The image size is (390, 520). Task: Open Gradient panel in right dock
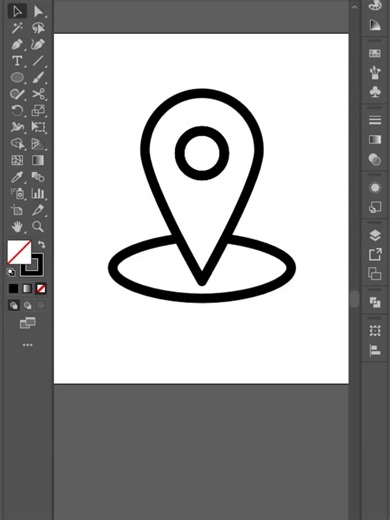(375, 139)
